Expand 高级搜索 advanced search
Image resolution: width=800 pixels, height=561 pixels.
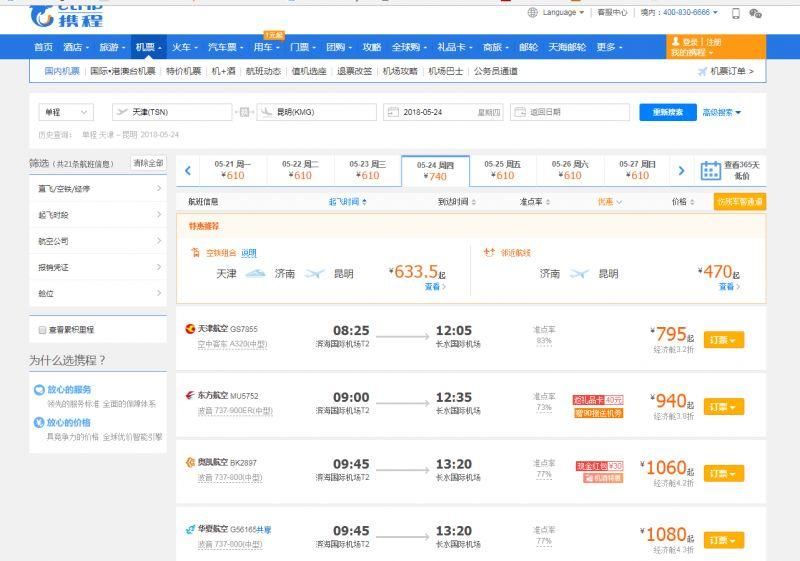(721, 112)
